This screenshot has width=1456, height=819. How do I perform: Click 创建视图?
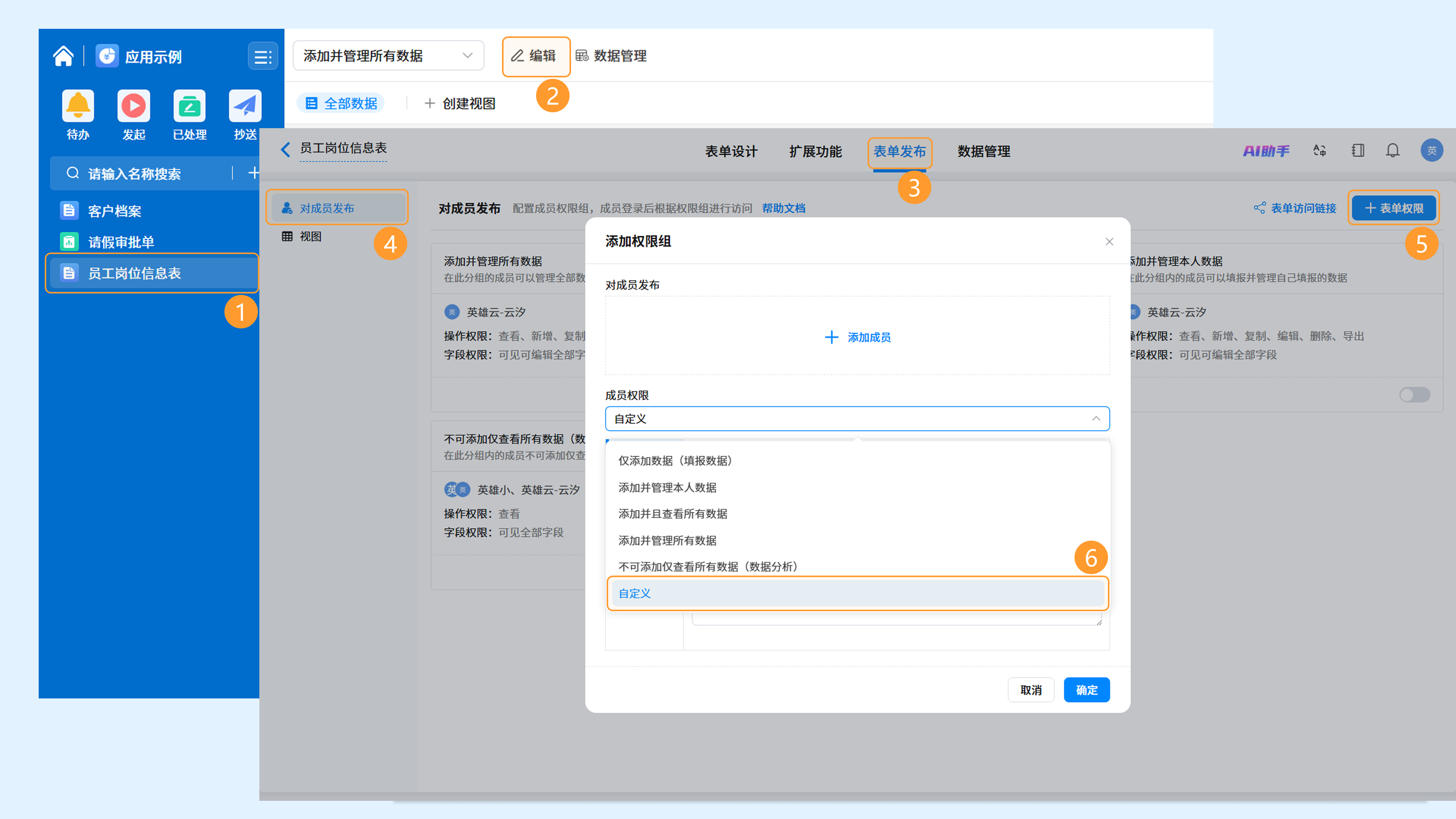pos(460,104)
